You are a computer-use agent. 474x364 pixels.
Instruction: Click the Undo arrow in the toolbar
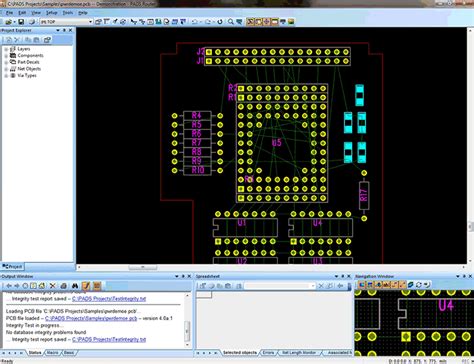[x=195, y=22]
